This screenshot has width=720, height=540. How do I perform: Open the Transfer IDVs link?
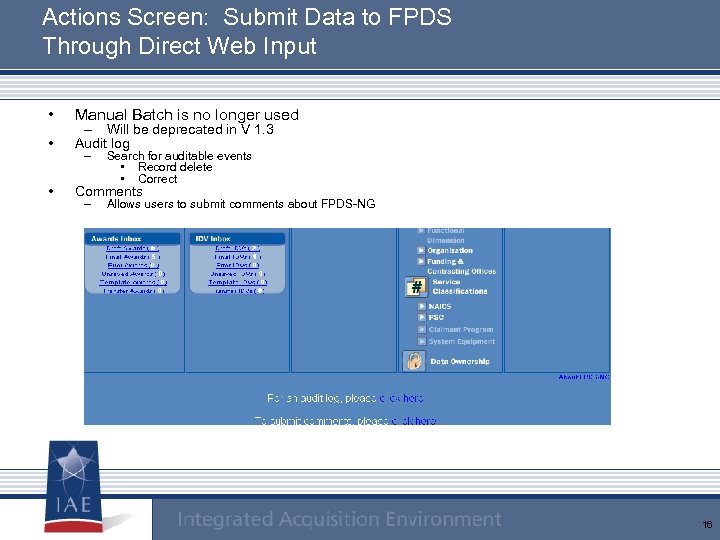tap(239, 291)
